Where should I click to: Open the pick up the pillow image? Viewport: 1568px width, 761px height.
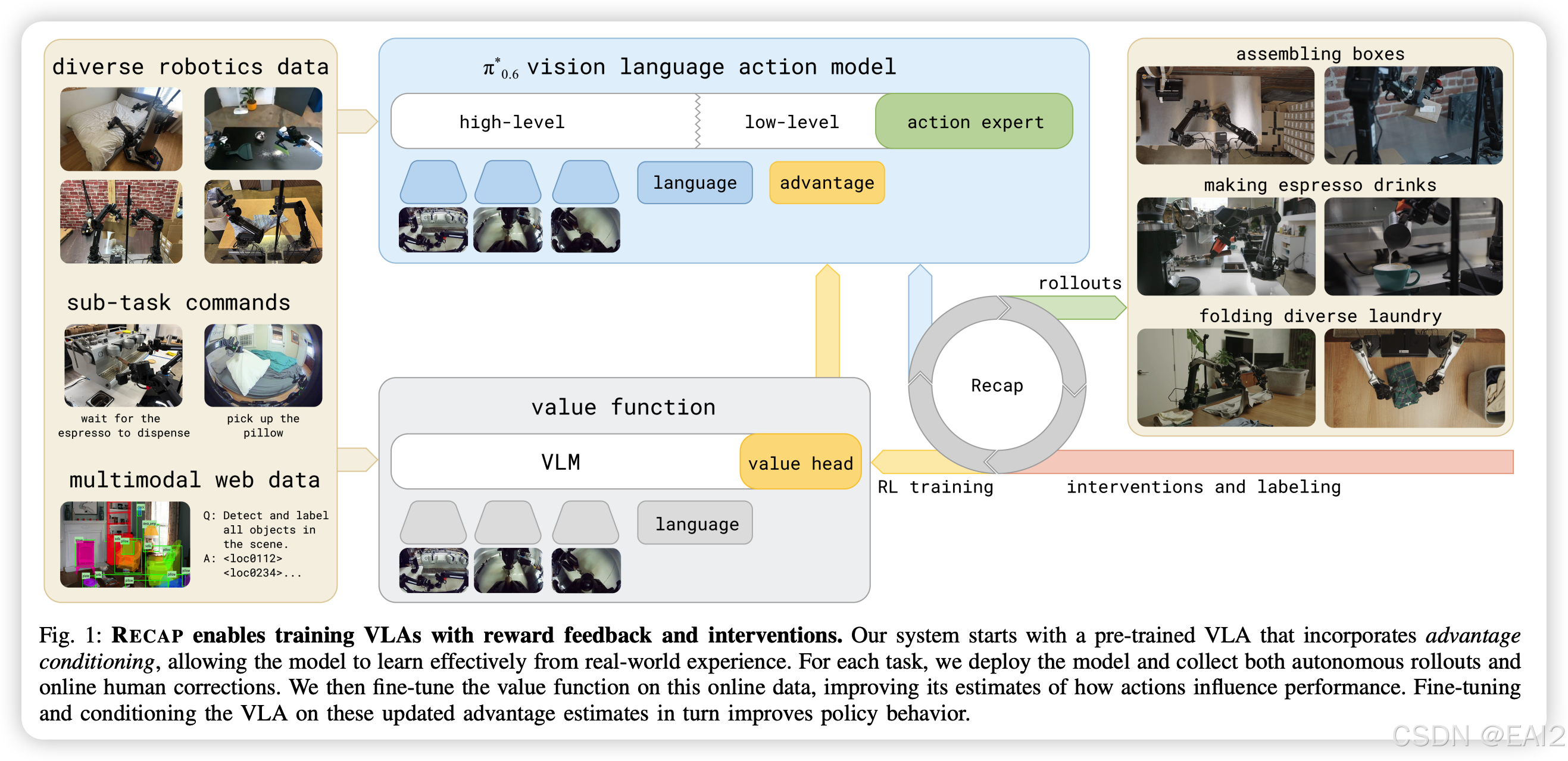click(263, 365)
